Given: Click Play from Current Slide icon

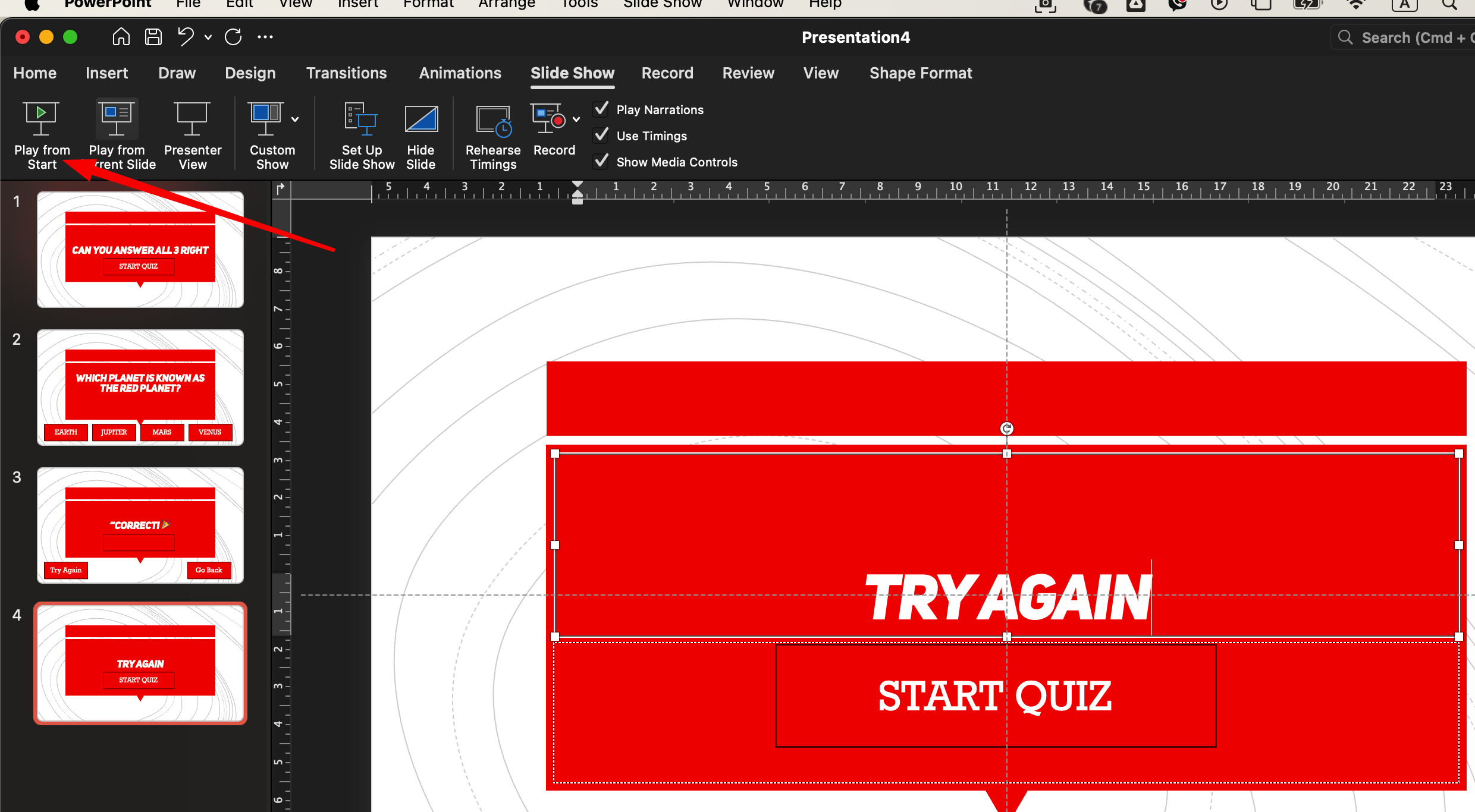Looking at the screenshot, I should click(x=117, y=119).
